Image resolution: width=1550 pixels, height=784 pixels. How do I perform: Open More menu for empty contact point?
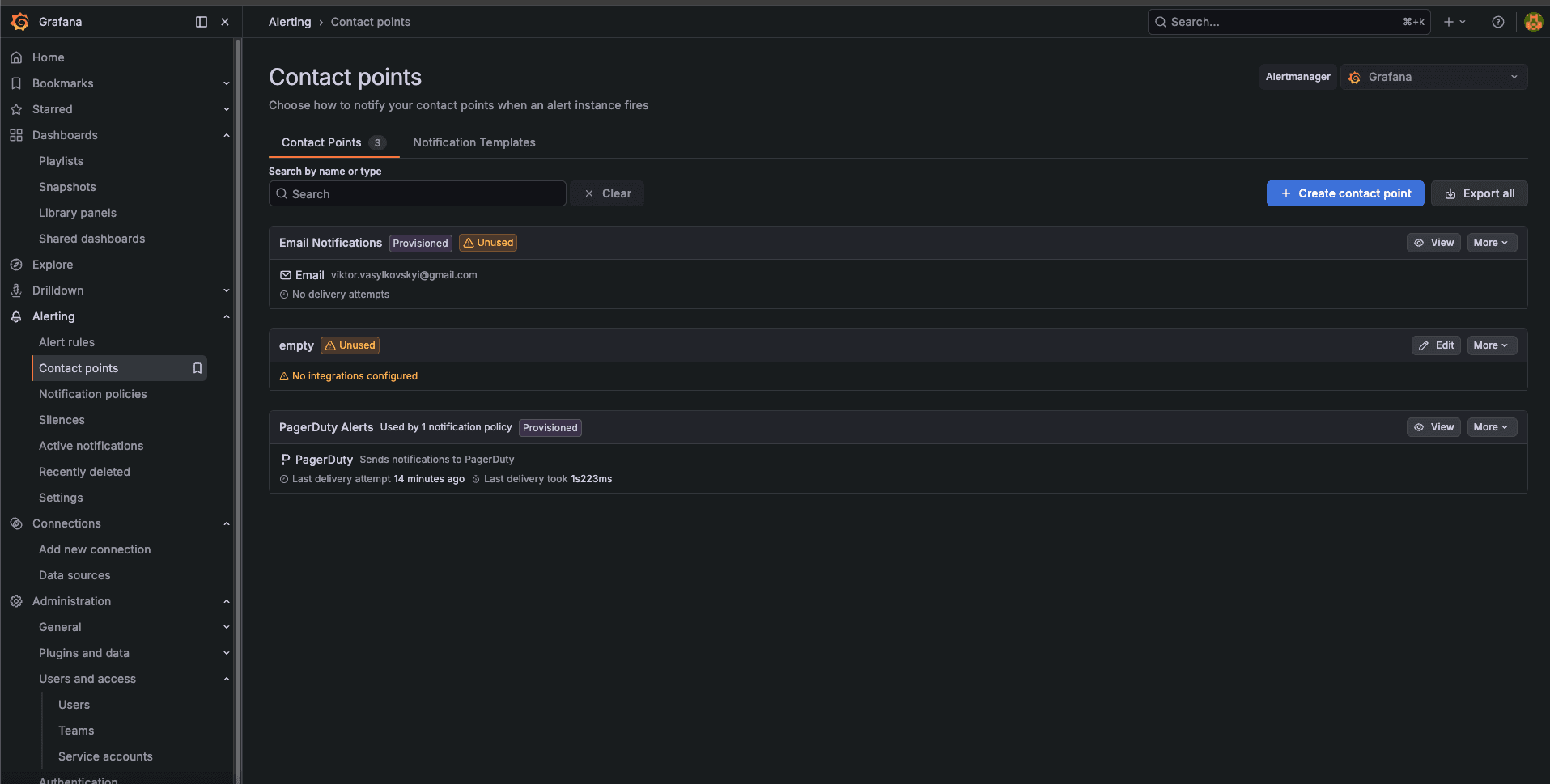(x=1492, y=345)
